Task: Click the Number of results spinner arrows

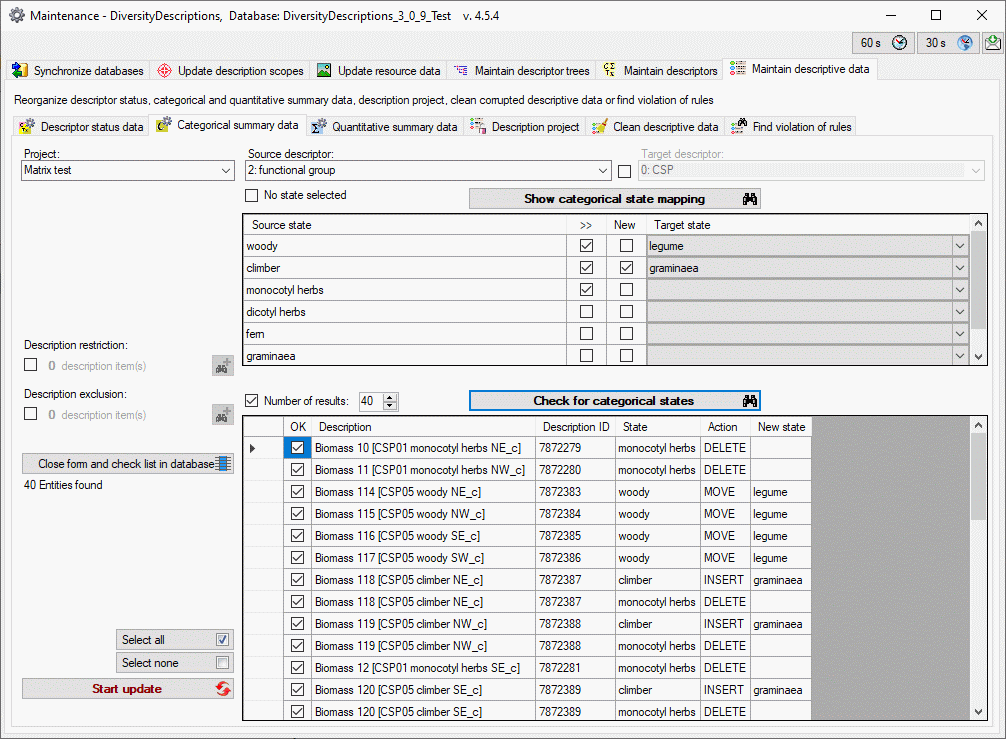Action: pyautogui.click(x=390, y=401)
